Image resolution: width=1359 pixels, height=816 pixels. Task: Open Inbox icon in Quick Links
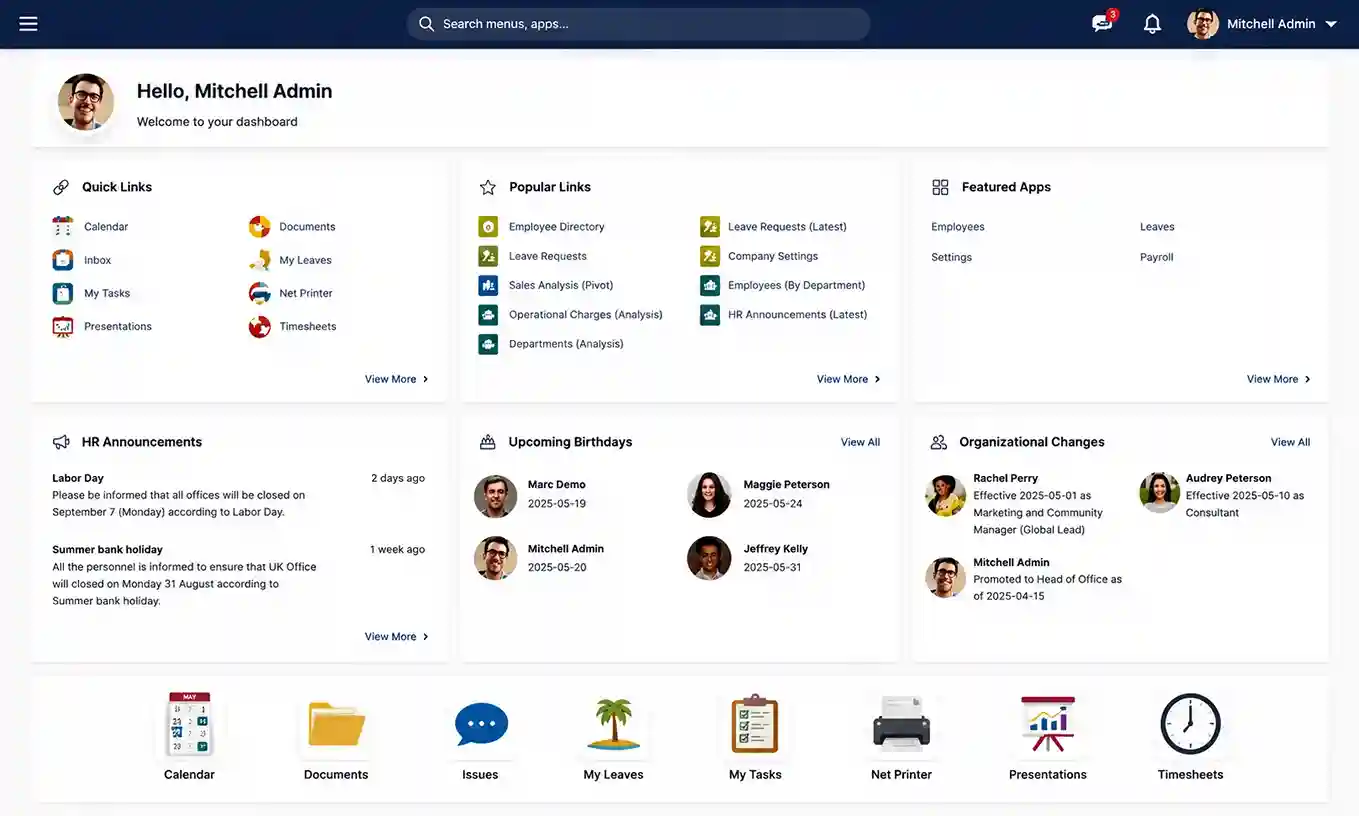63,260
